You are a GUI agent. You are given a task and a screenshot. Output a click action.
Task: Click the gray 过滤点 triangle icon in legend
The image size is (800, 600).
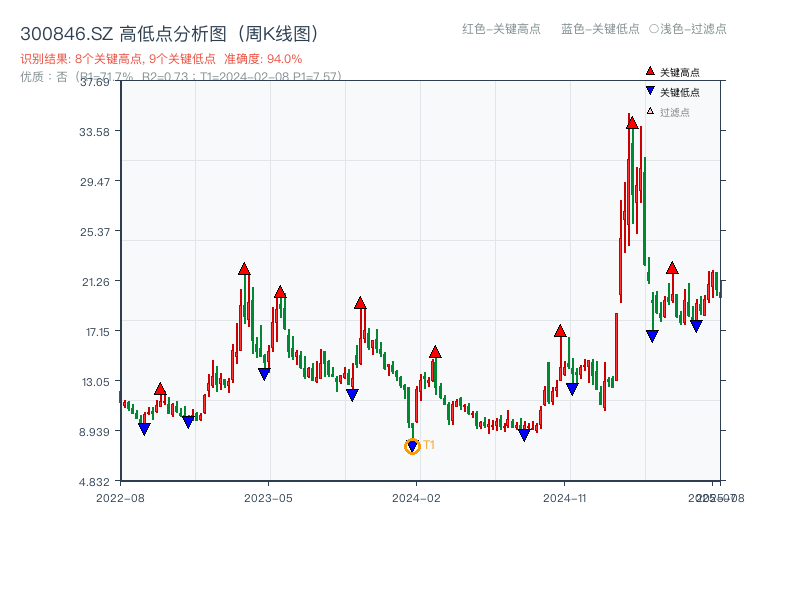(648, 109)
